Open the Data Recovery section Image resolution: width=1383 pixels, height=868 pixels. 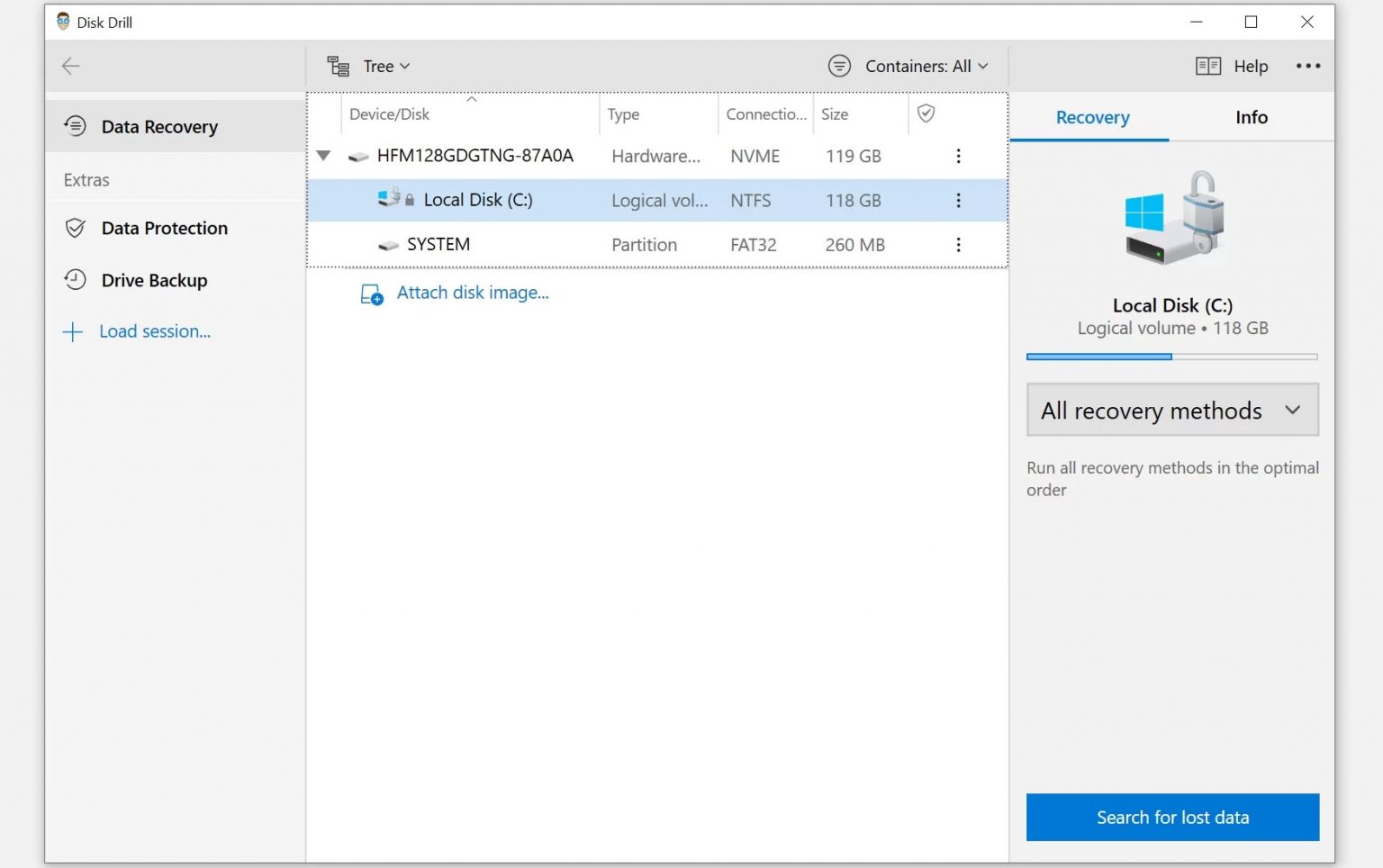pyautogui.click(x=158, y=126)
